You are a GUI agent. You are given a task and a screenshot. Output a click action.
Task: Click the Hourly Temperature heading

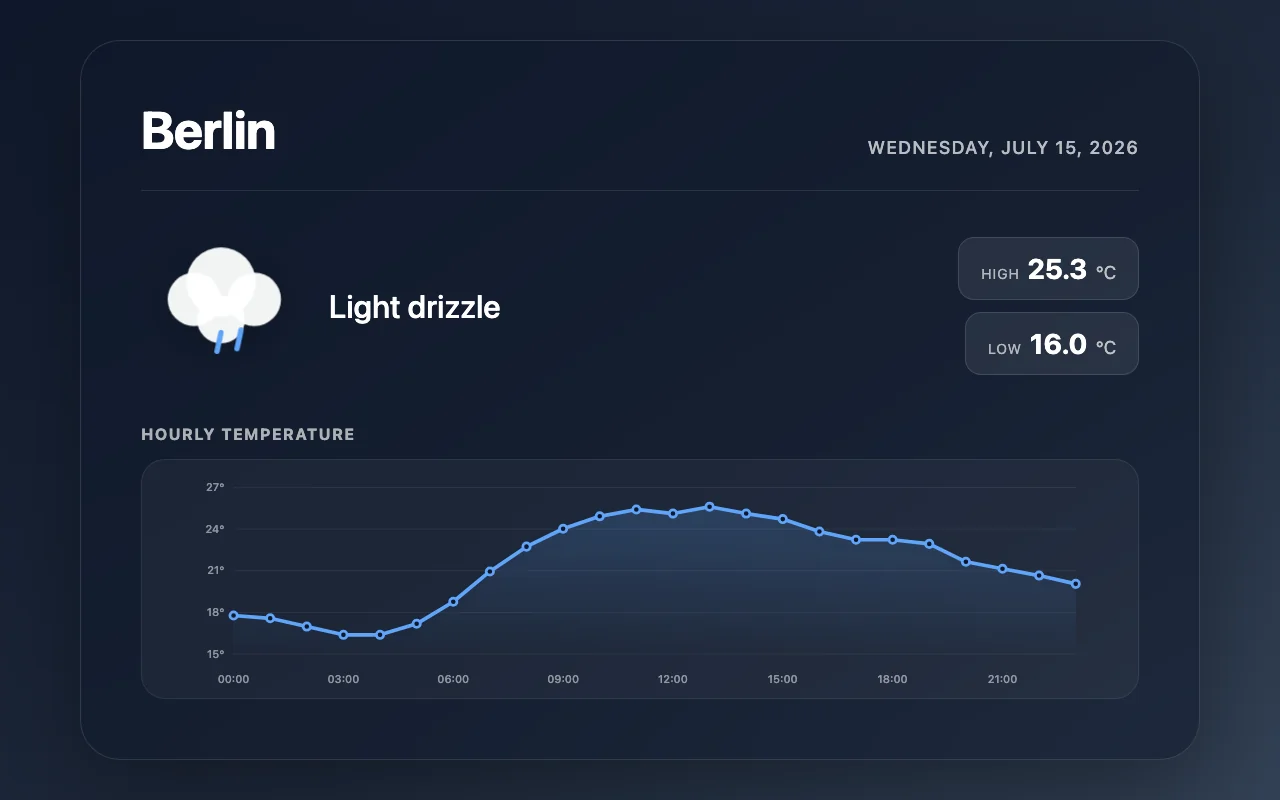pos(248,434)
